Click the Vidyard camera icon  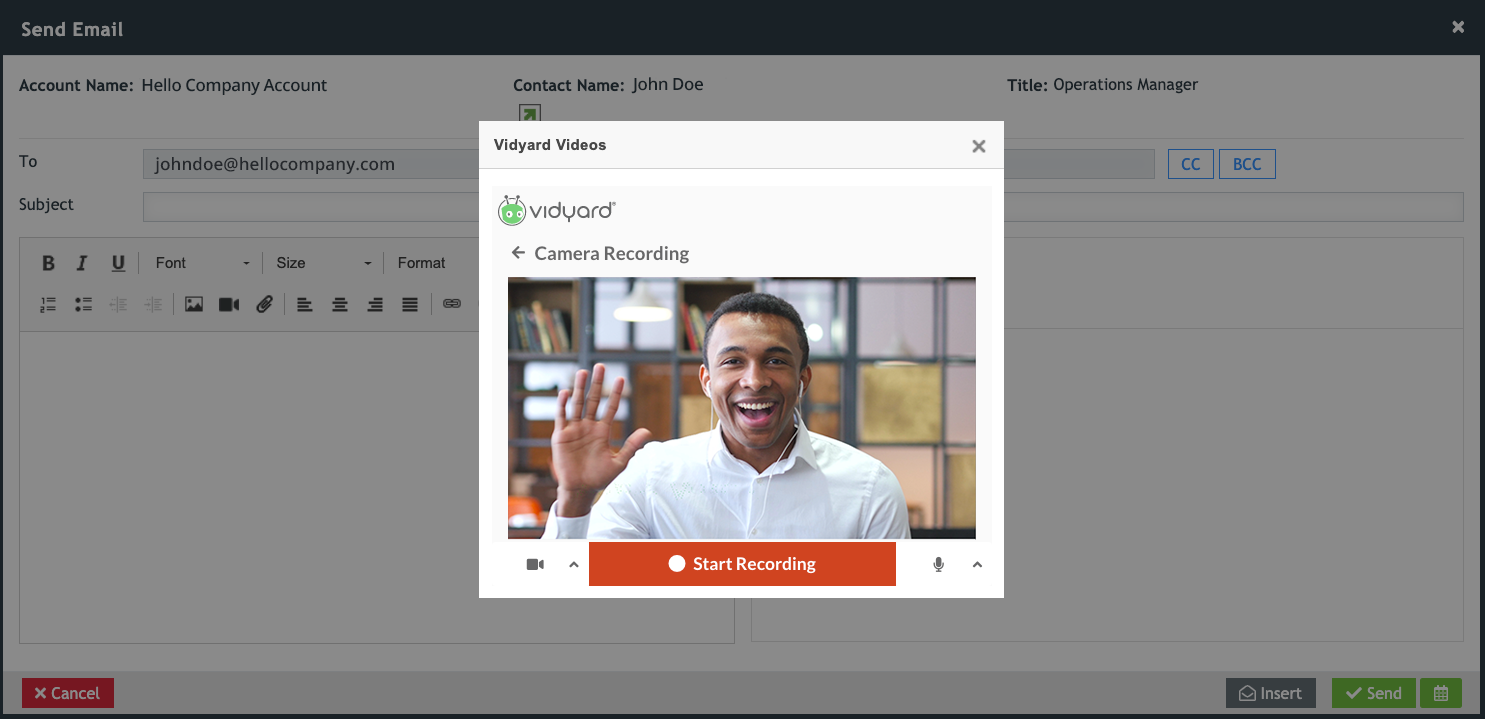point(534,563)
